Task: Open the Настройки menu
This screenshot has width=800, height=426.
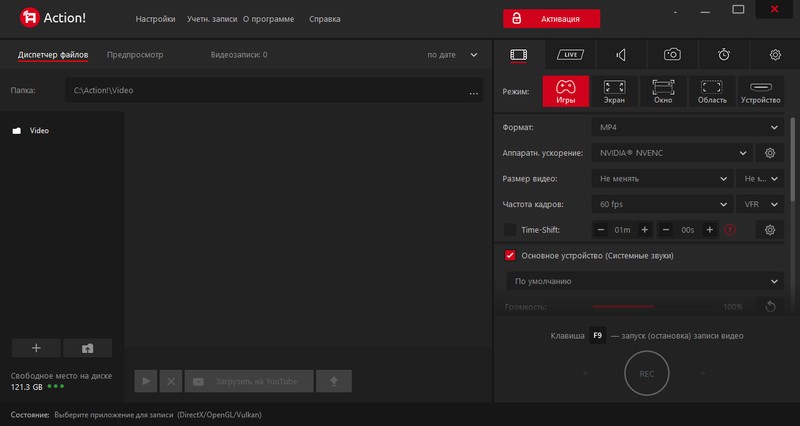Action: pos(155,19)
